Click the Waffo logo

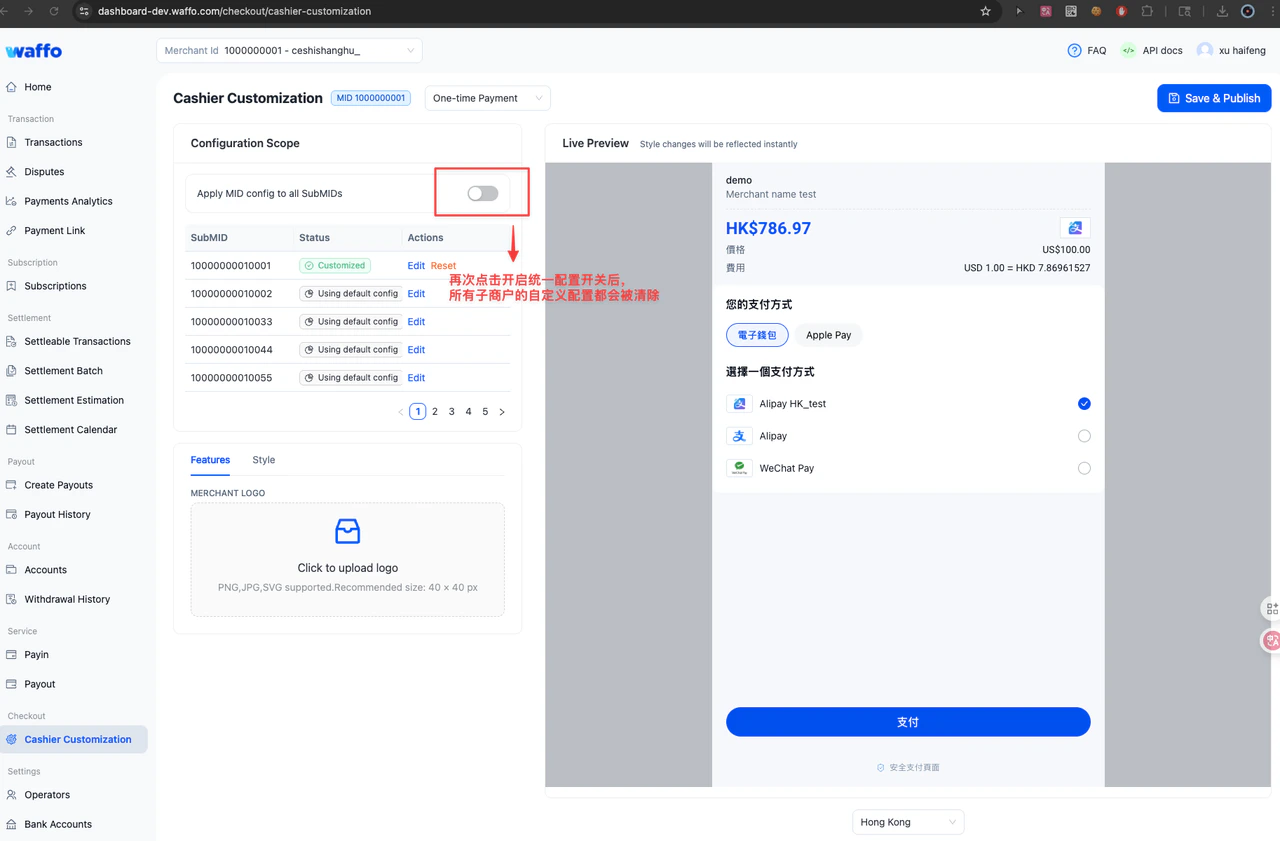34,51
